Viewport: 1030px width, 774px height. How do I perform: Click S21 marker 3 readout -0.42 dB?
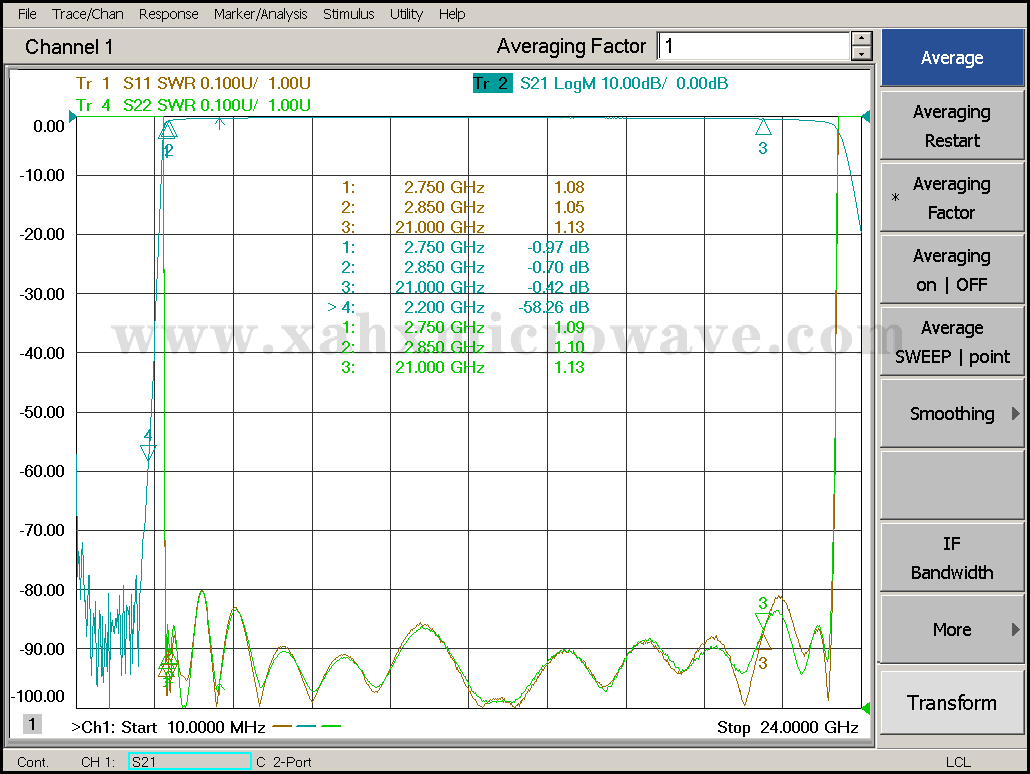click(558, 287)
